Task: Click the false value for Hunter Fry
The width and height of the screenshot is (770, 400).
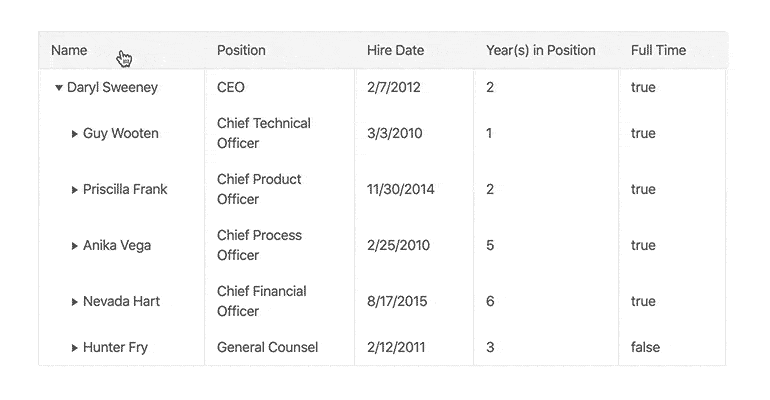Action: [x=645, y=347]
